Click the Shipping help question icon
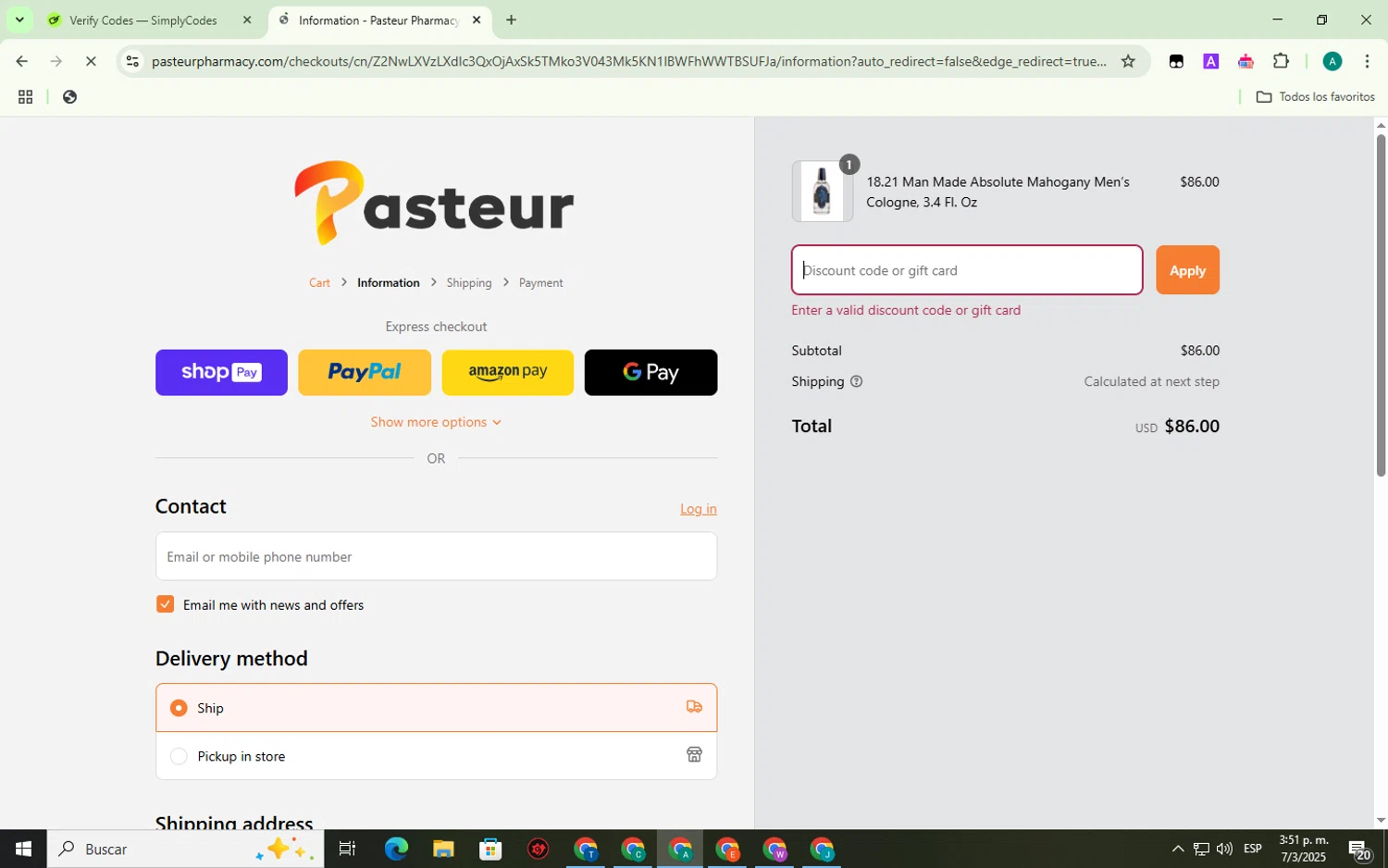 pos(856,381)
